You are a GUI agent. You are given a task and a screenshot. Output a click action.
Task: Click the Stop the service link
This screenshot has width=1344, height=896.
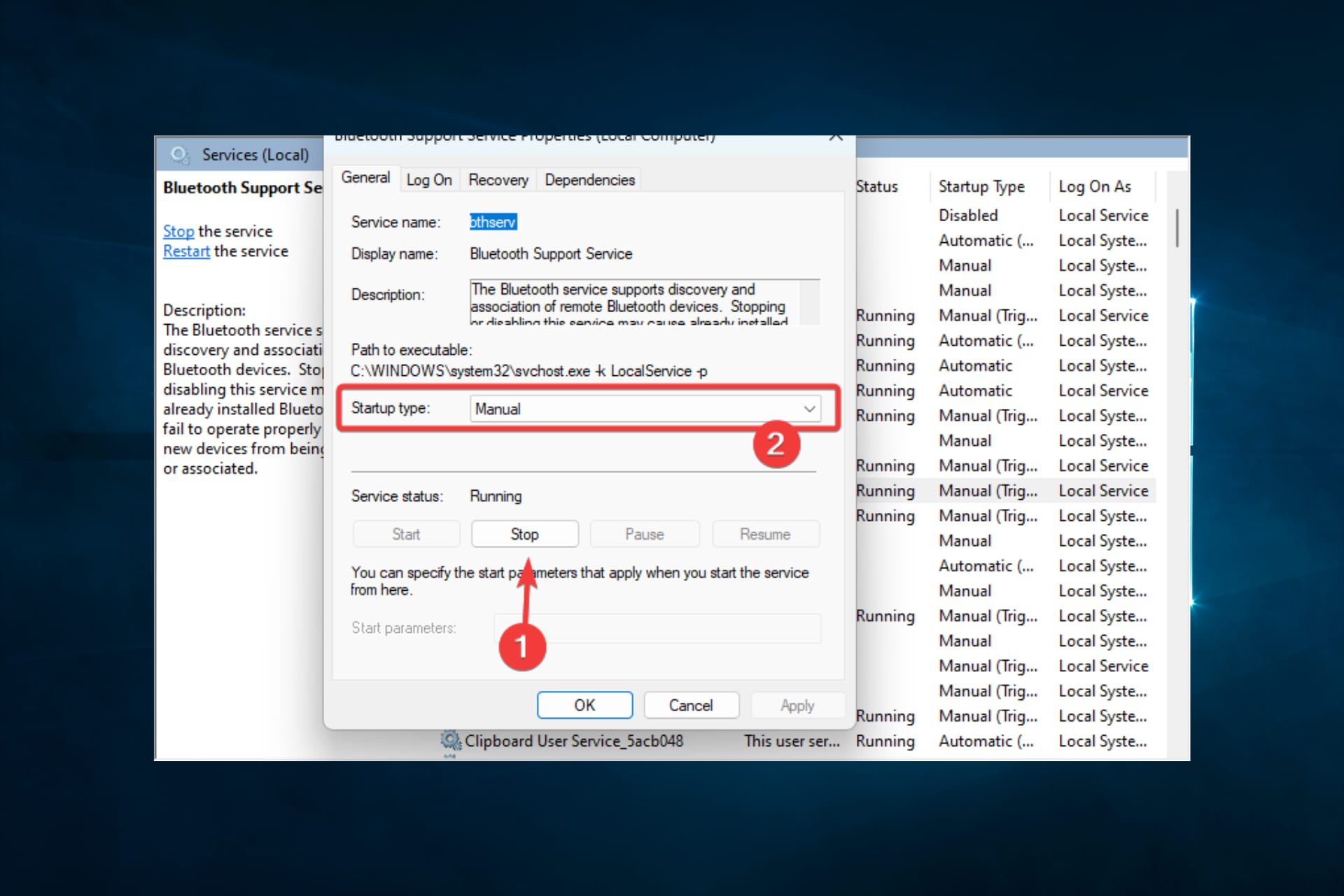[x=178, y=231]
